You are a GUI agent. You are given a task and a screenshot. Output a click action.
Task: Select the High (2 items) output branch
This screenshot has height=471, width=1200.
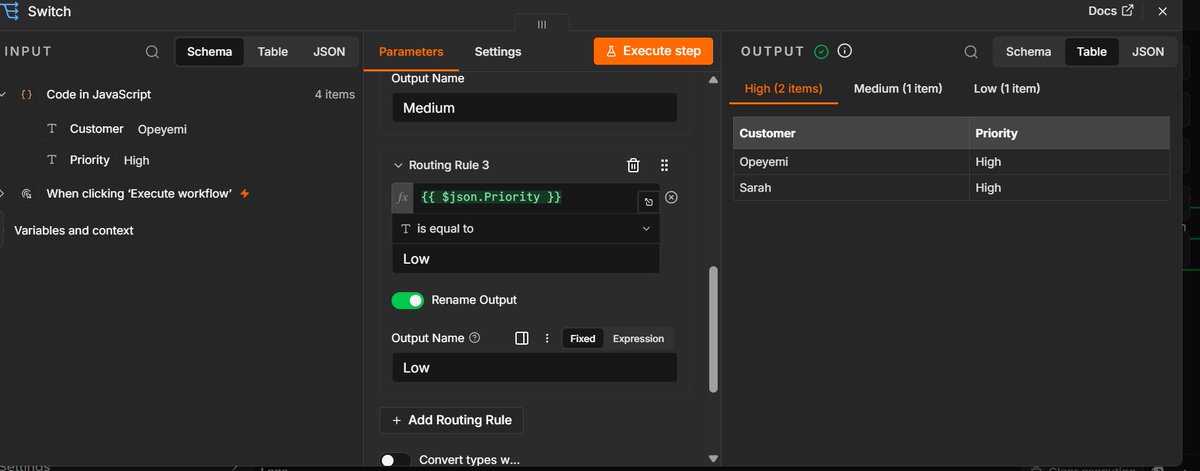click(x=783, y=88)
